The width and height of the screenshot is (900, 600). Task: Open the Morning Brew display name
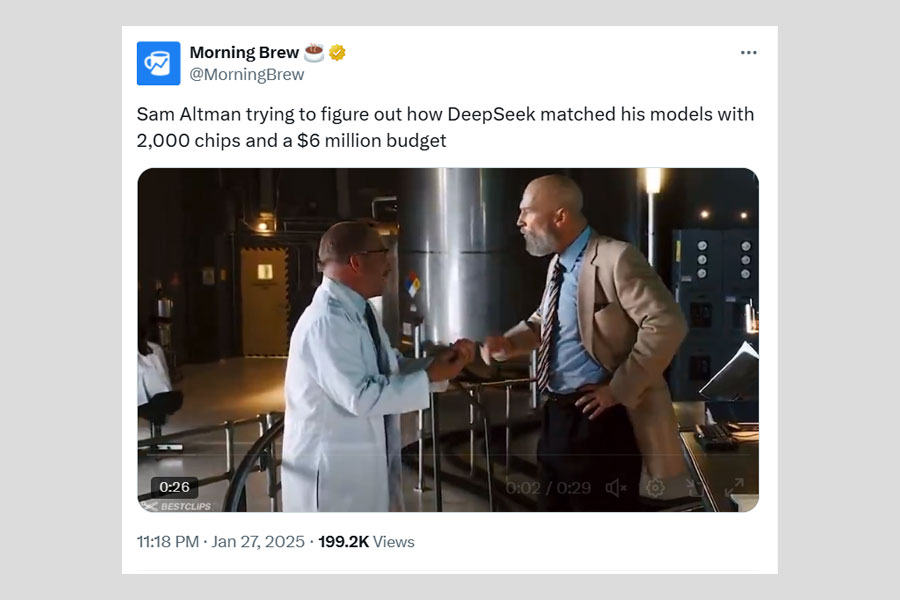(x=243, y=52)
